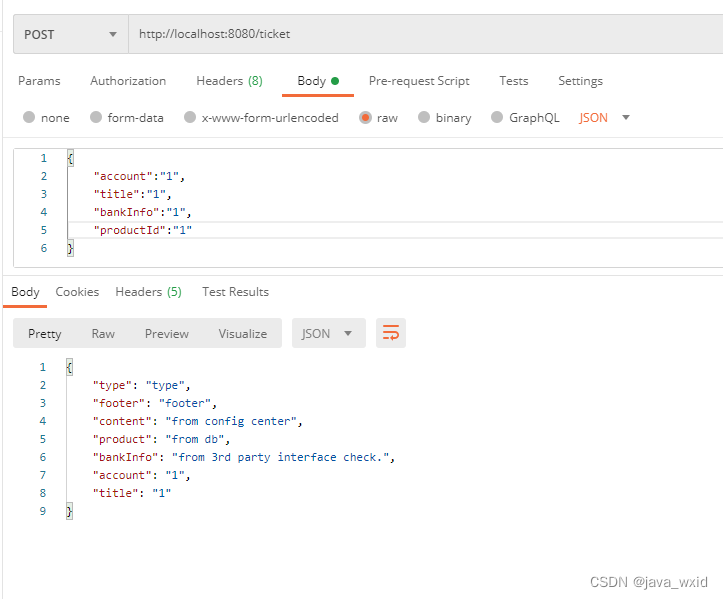Click the response "account": "1" line
The height and width of the screenshot is (599, 723).
[141, 475]
